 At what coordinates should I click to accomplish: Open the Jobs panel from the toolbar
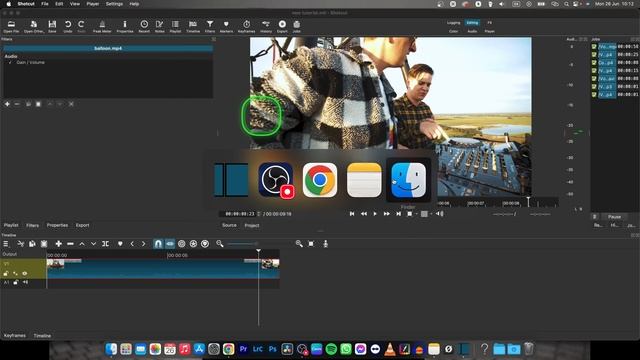click(x=297, y=27)
